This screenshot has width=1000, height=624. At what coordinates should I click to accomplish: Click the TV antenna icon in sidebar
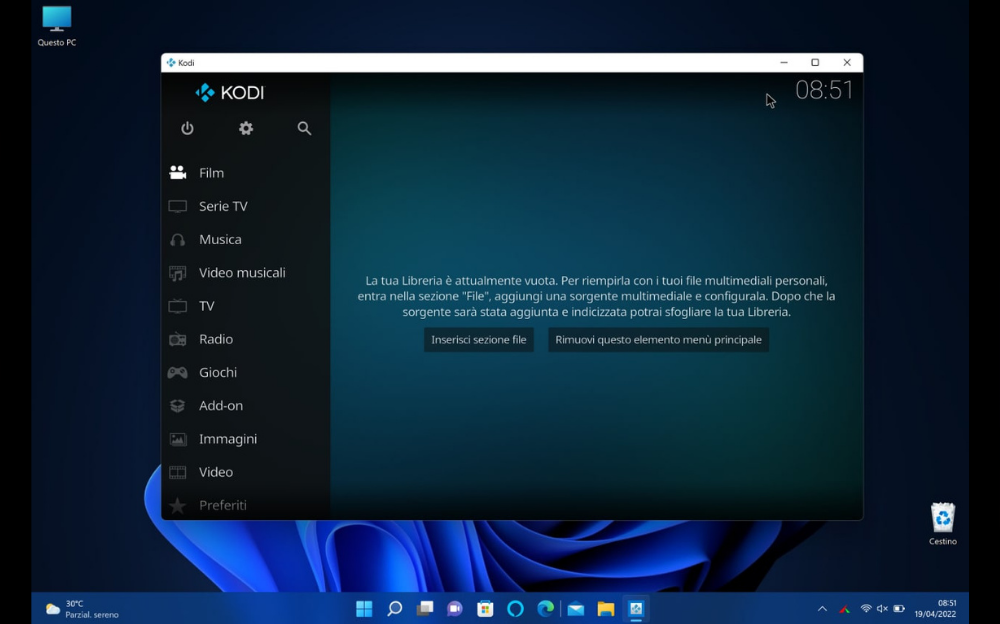(x=177, y=306)
